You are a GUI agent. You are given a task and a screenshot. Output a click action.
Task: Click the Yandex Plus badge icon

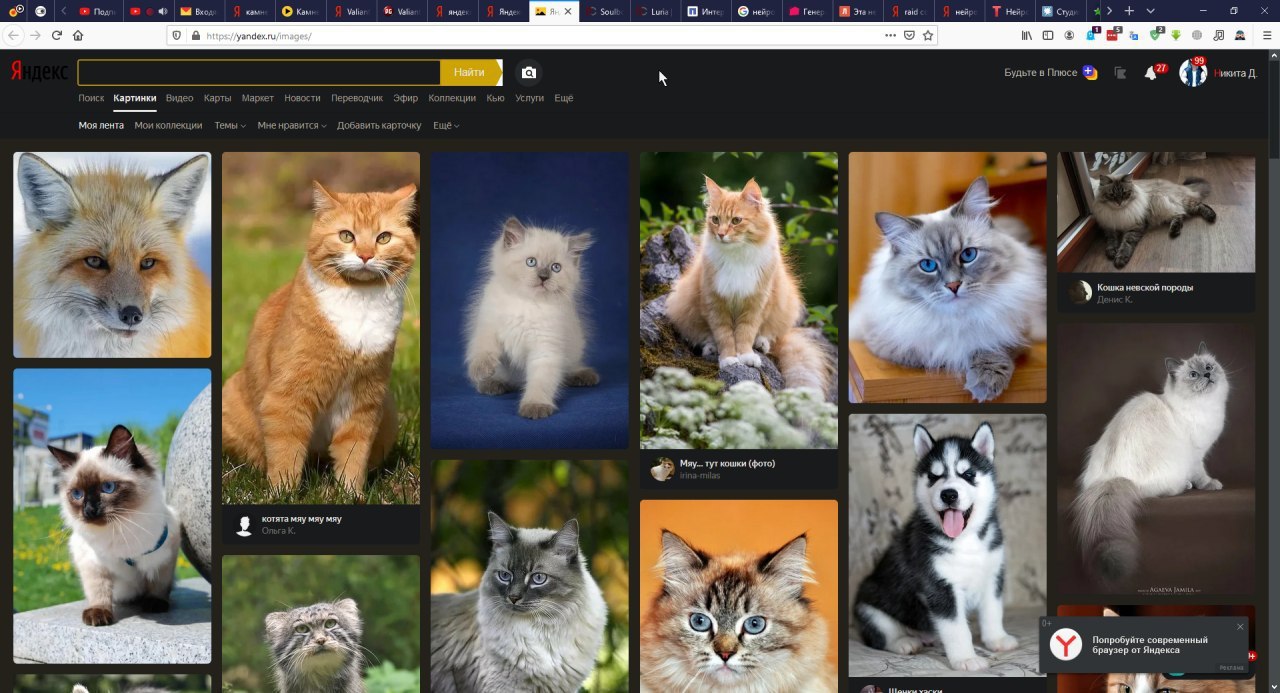pos(1089,73)
